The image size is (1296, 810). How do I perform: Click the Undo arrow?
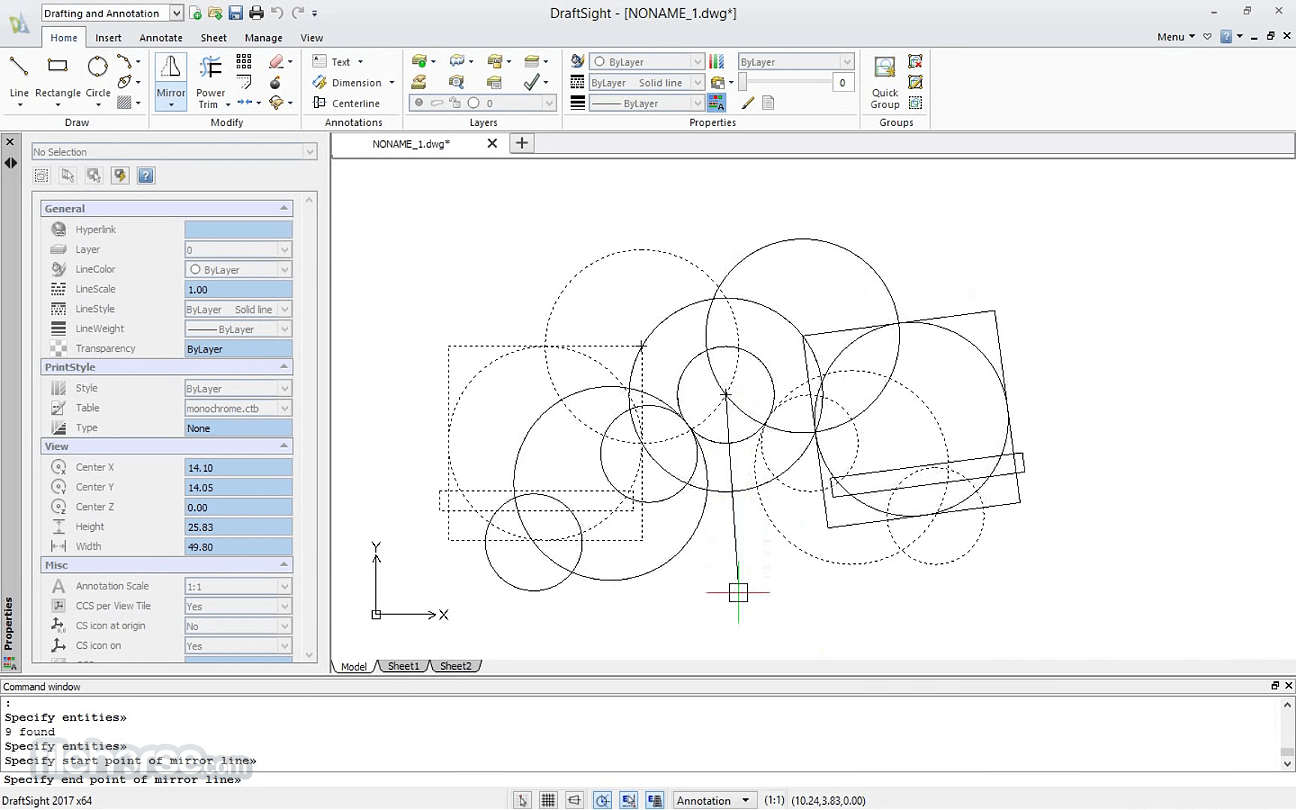pos(277,13)
